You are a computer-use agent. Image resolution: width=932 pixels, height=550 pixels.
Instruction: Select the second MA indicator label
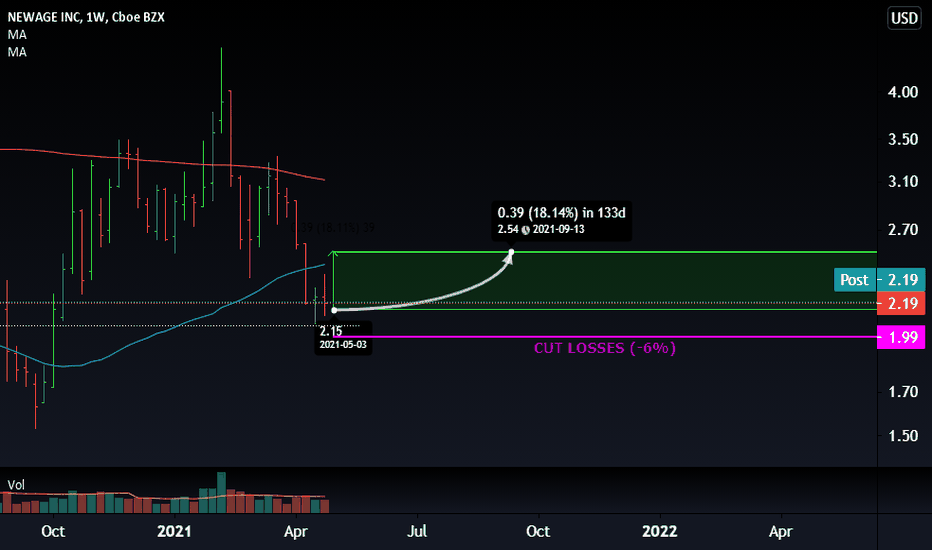[17, 52]
